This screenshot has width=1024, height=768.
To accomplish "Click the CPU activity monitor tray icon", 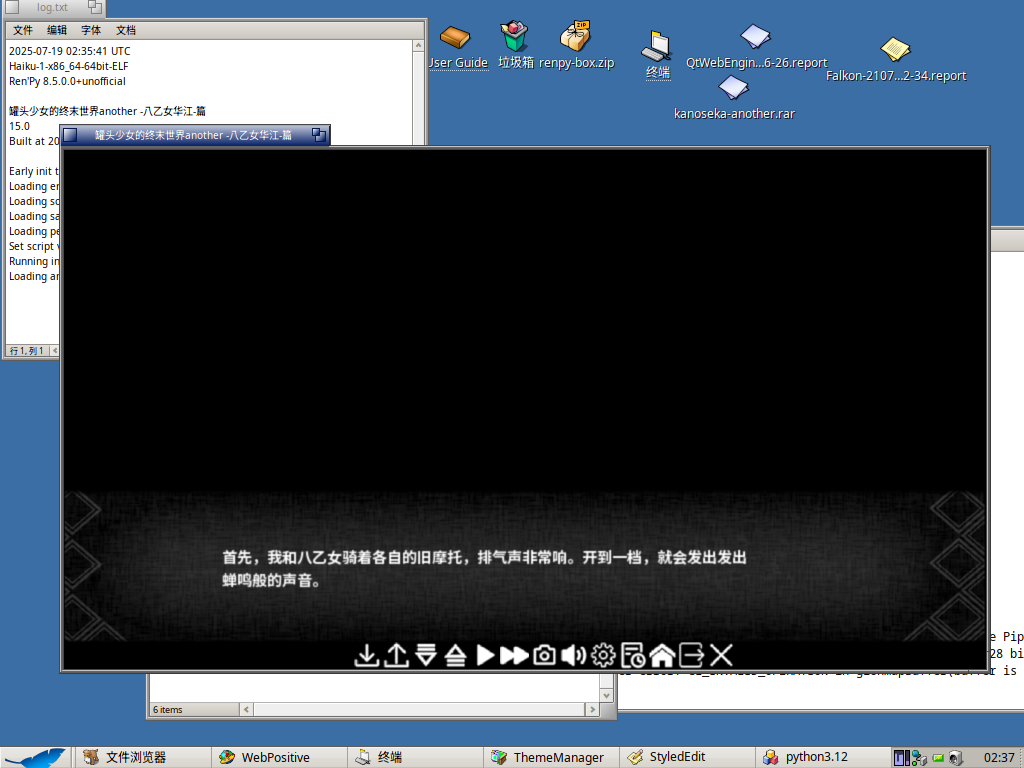I will point(901,758).
